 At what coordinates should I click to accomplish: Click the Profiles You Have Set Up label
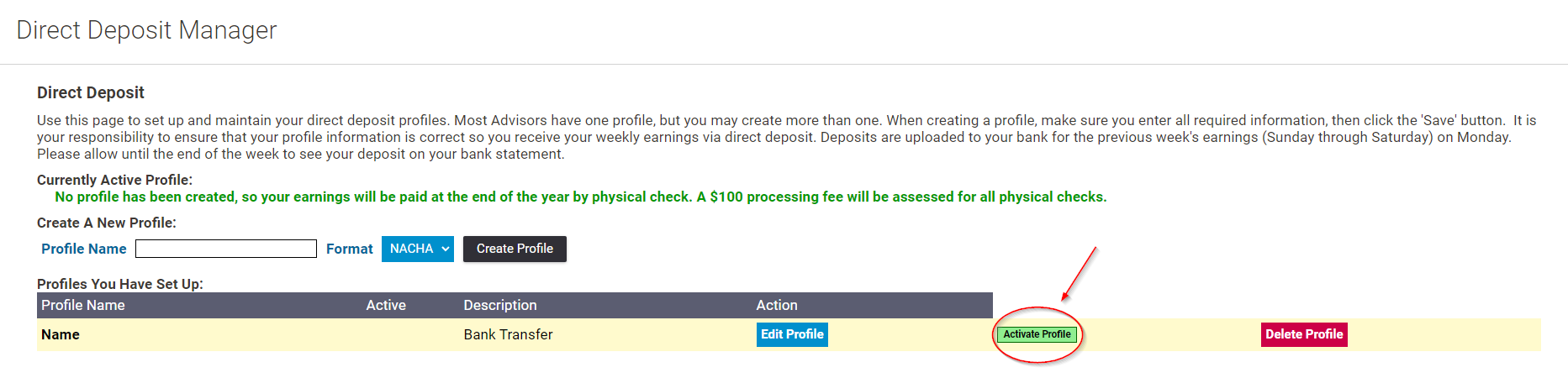coord(120,284)
